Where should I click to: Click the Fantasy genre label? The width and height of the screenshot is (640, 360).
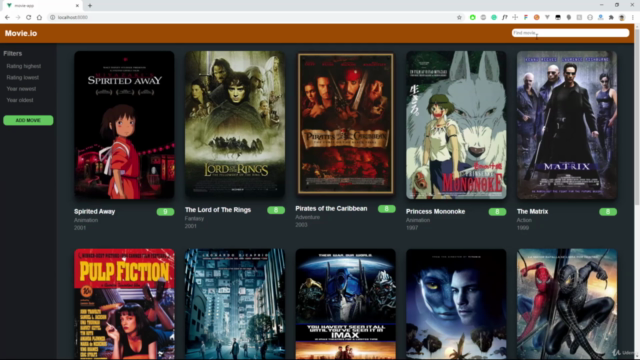(x=194, y=218)
